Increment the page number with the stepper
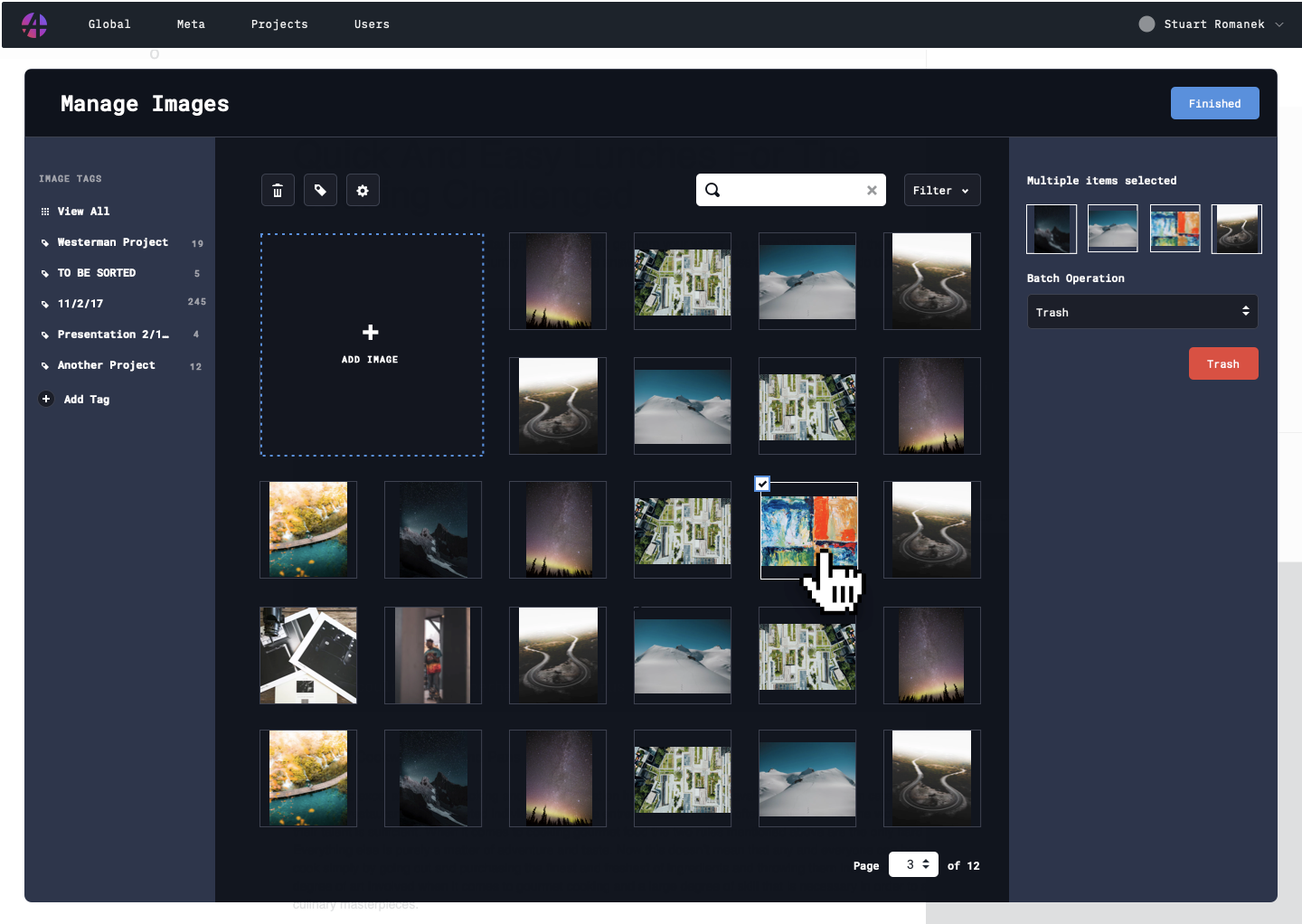 click(x=927, y=860)
